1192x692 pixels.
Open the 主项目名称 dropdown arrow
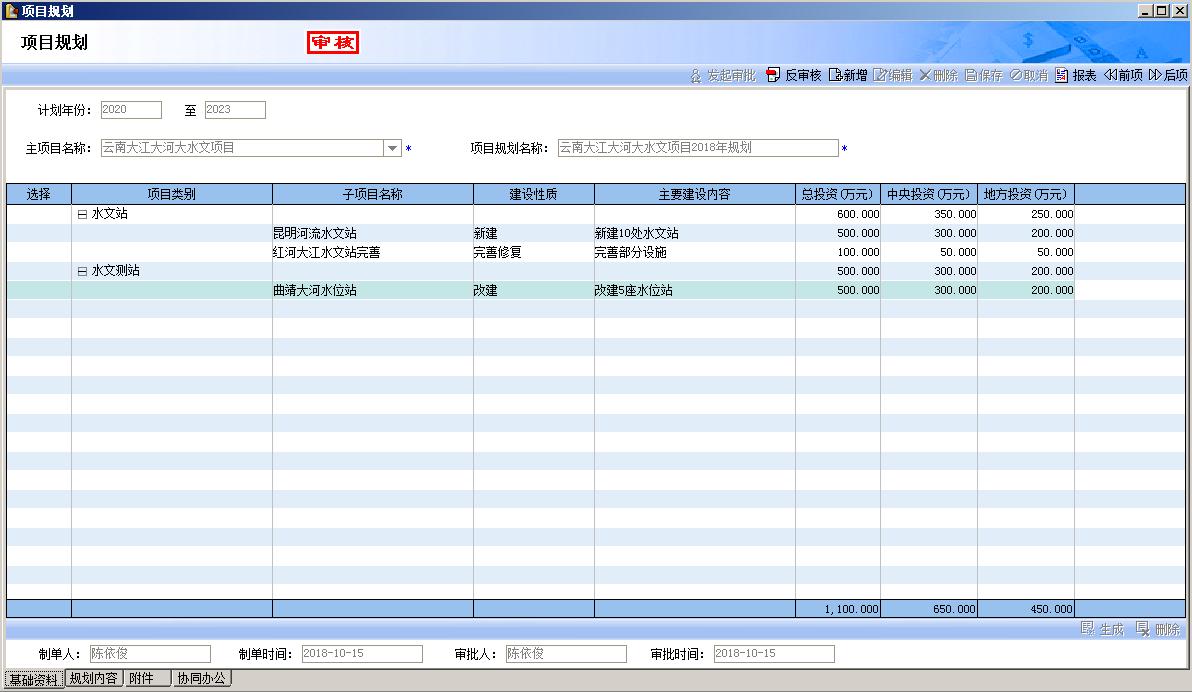(392, 148)
